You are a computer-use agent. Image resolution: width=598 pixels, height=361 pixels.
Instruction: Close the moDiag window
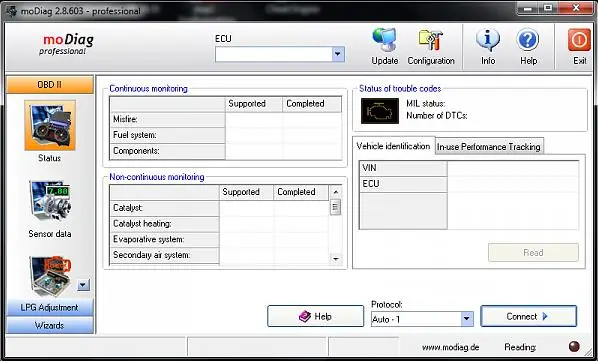576,8
